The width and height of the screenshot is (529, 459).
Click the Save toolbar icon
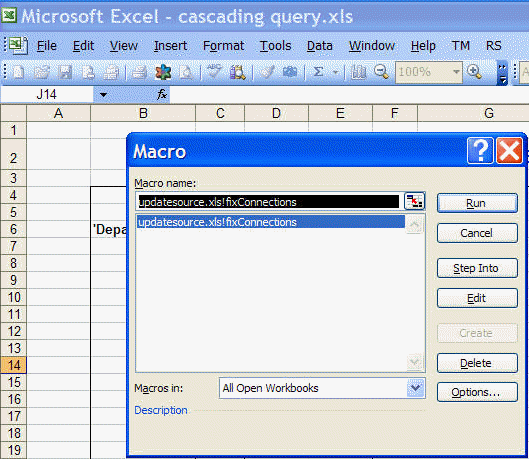65,72
